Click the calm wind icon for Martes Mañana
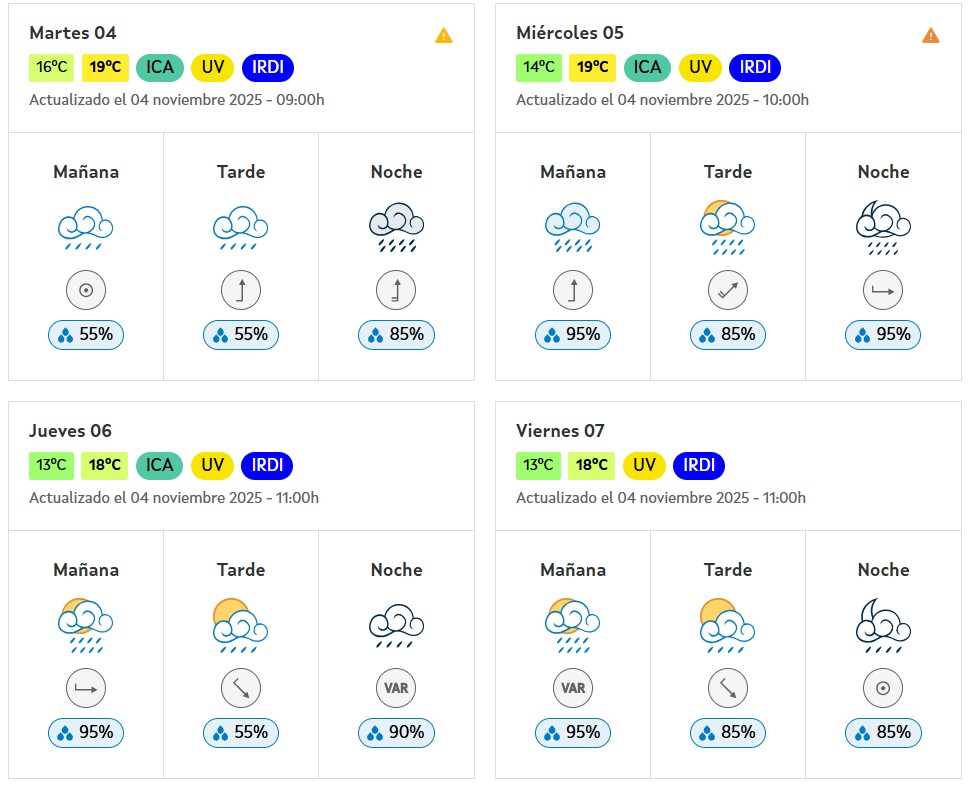Viewport: 972px width, 785px height. coord(86,291)
